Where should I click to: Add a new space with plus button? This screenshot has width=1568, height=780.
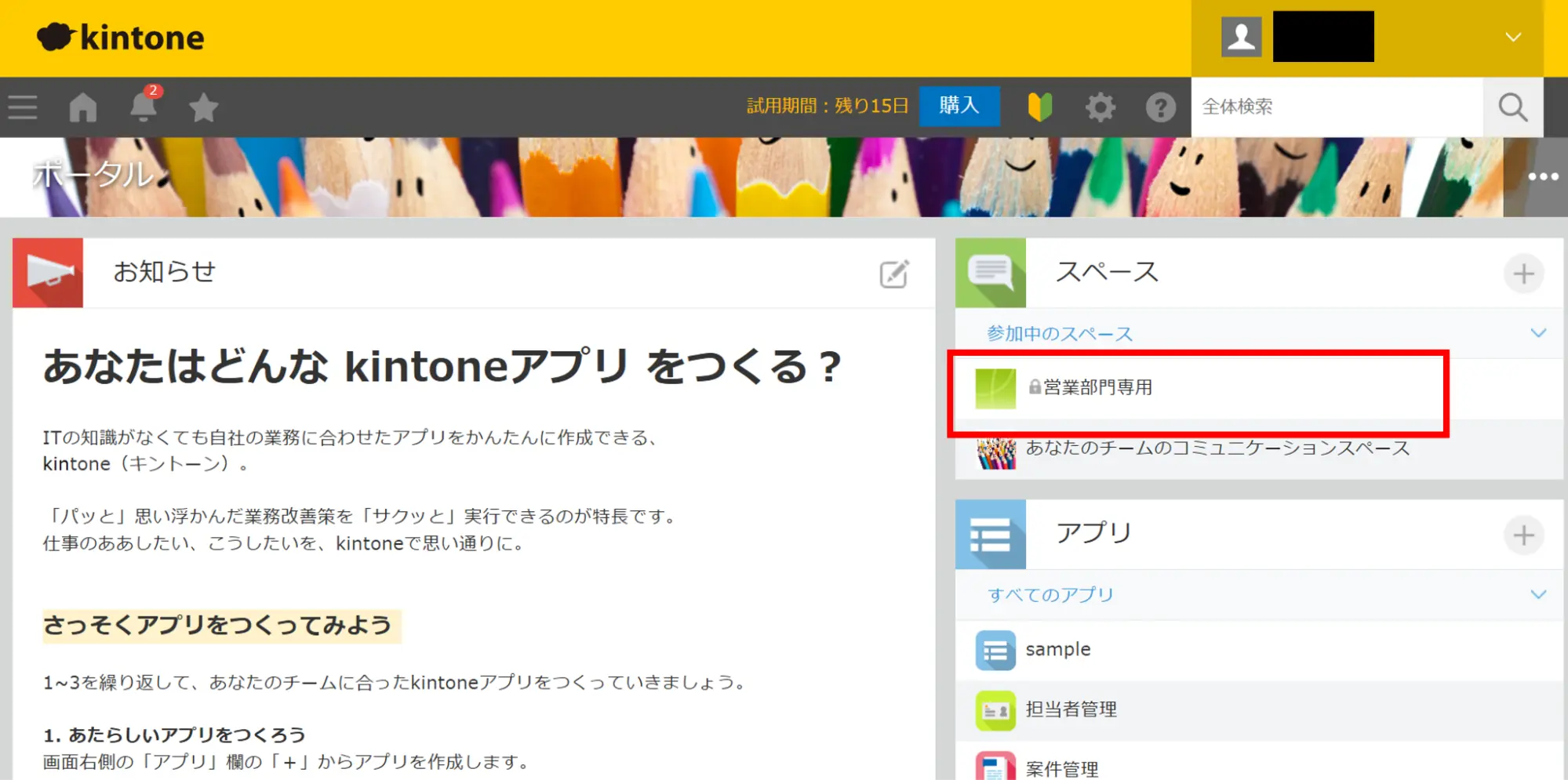[x=1523, y=274]
